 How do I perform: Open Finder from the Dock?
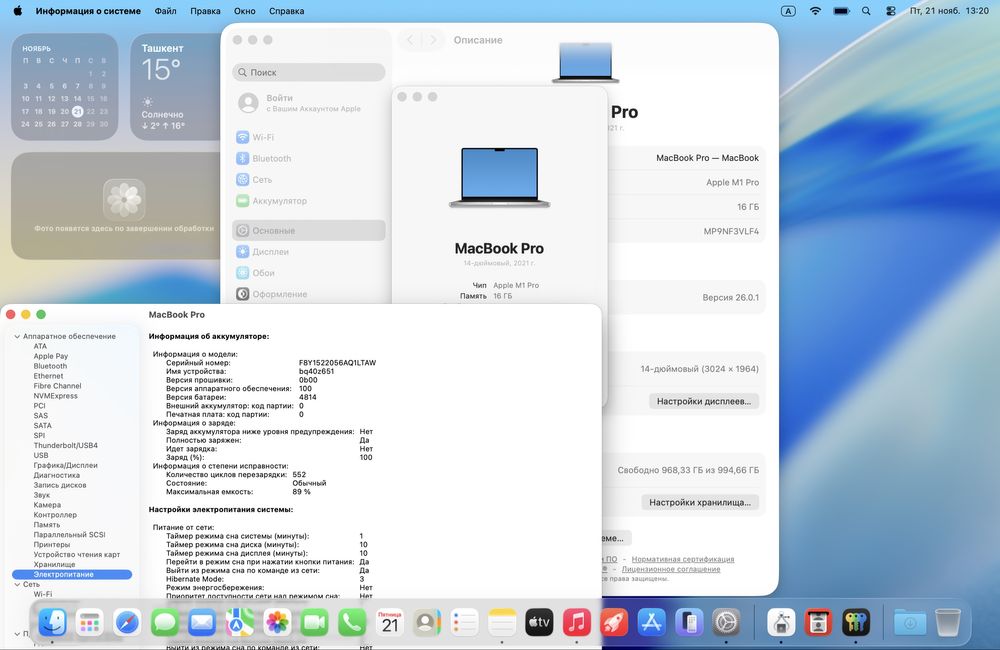(x=52, y=622)
